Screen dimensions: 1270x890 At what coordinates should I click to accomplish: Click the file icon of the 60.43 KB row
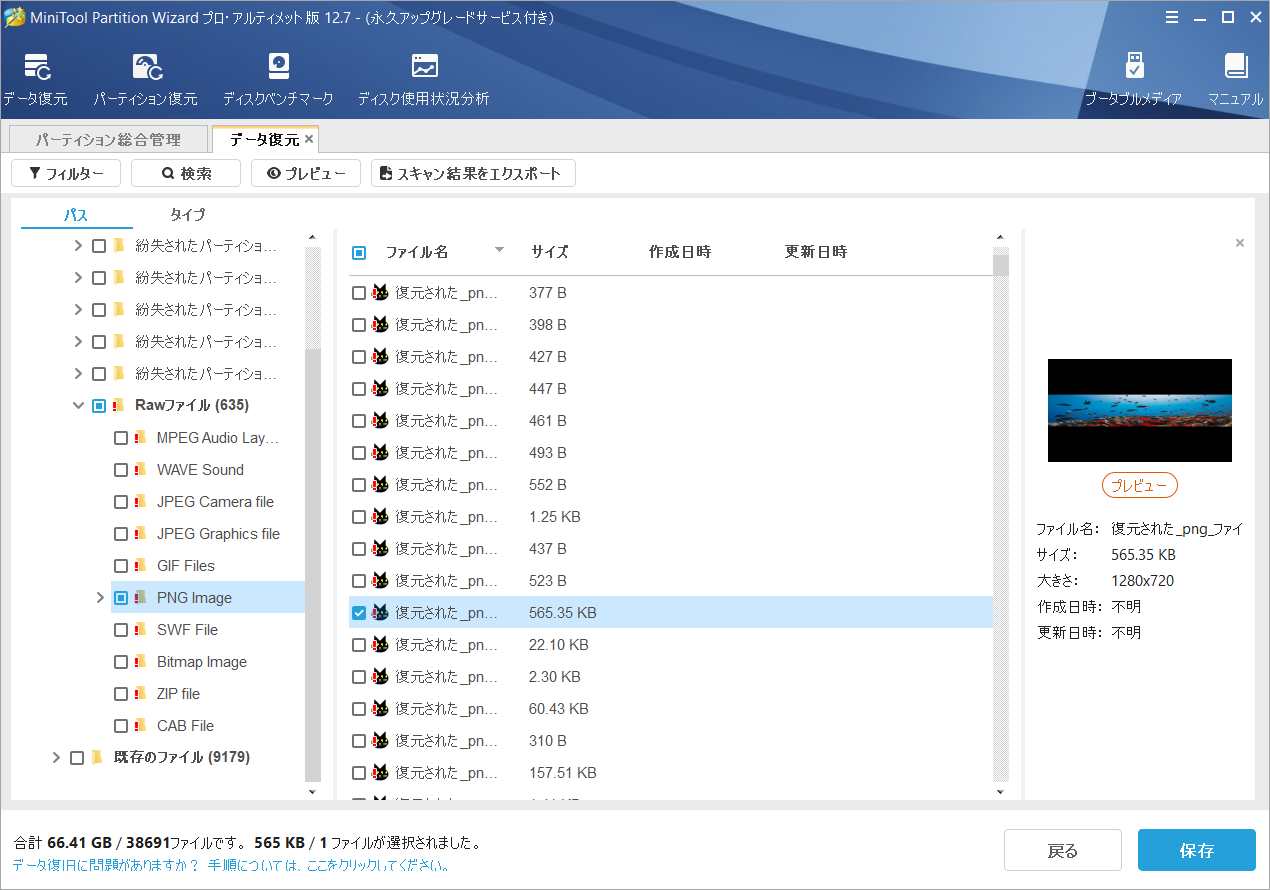click(380, 709)
